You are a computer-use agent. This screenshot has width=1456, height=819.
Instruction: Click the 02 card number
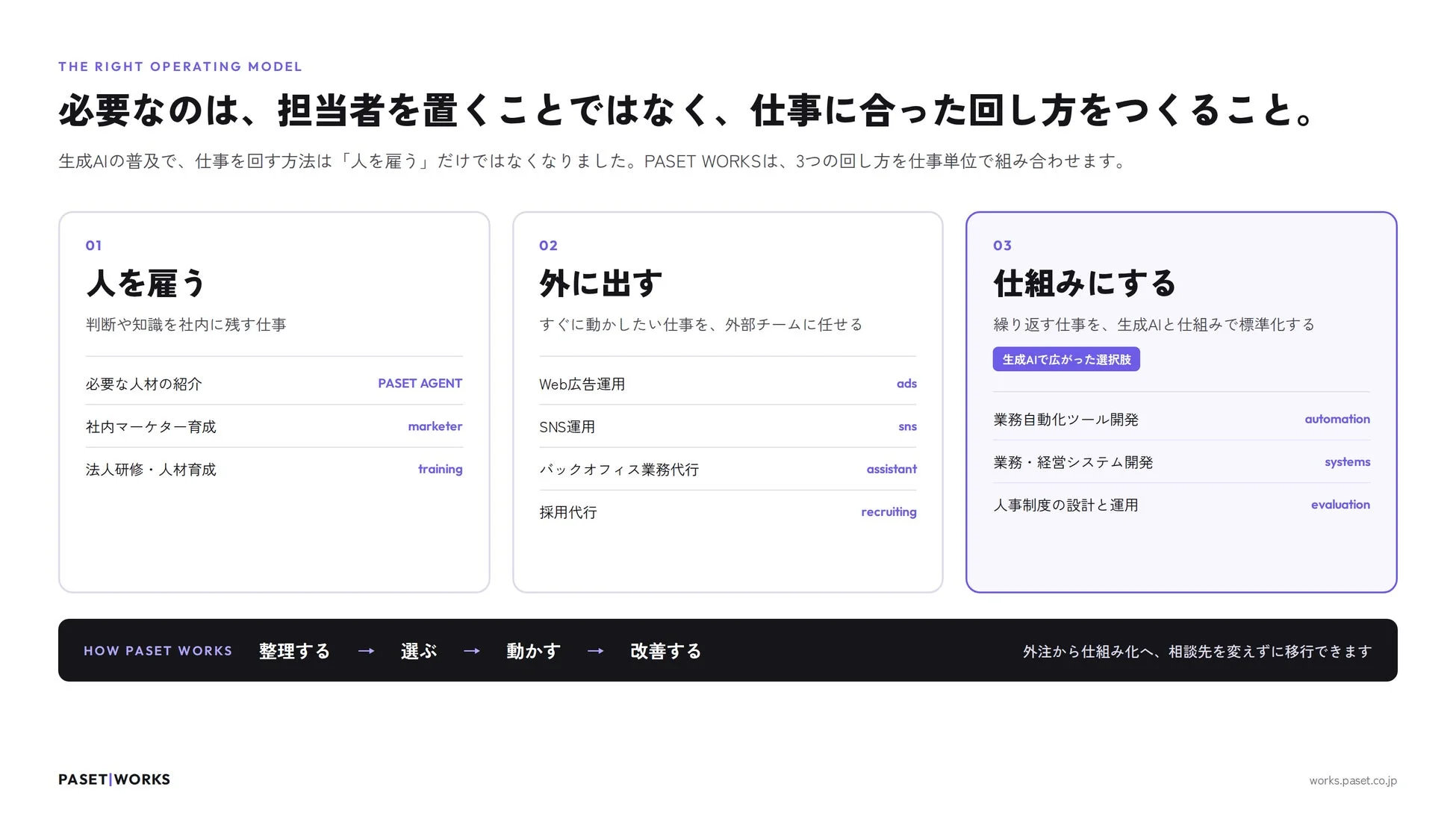point(548,246)
